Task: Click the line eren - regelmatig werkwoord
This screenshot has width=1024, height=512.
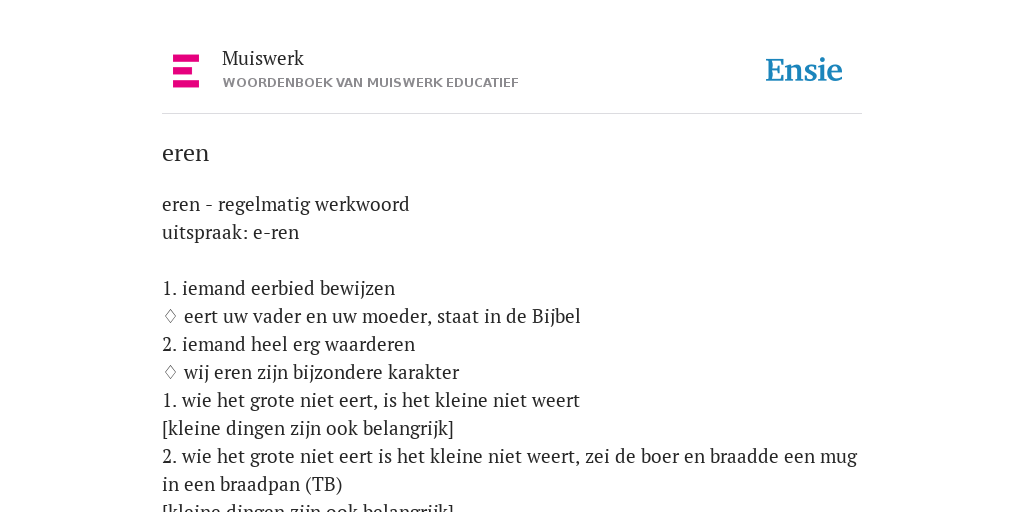Action: click(285, 204)
